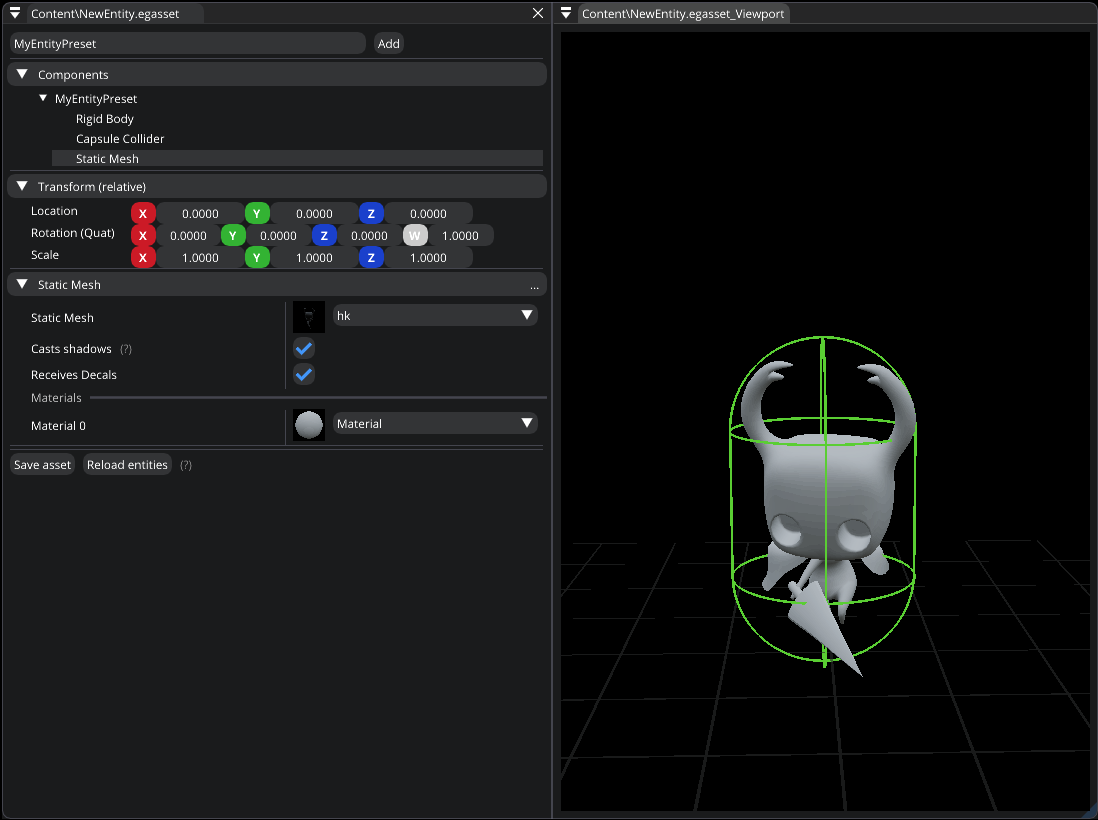Toggle the Receives Decals checkbox
Viewport: 1098px width, 820px height.
pyautogui.click(x=304, y=375)
